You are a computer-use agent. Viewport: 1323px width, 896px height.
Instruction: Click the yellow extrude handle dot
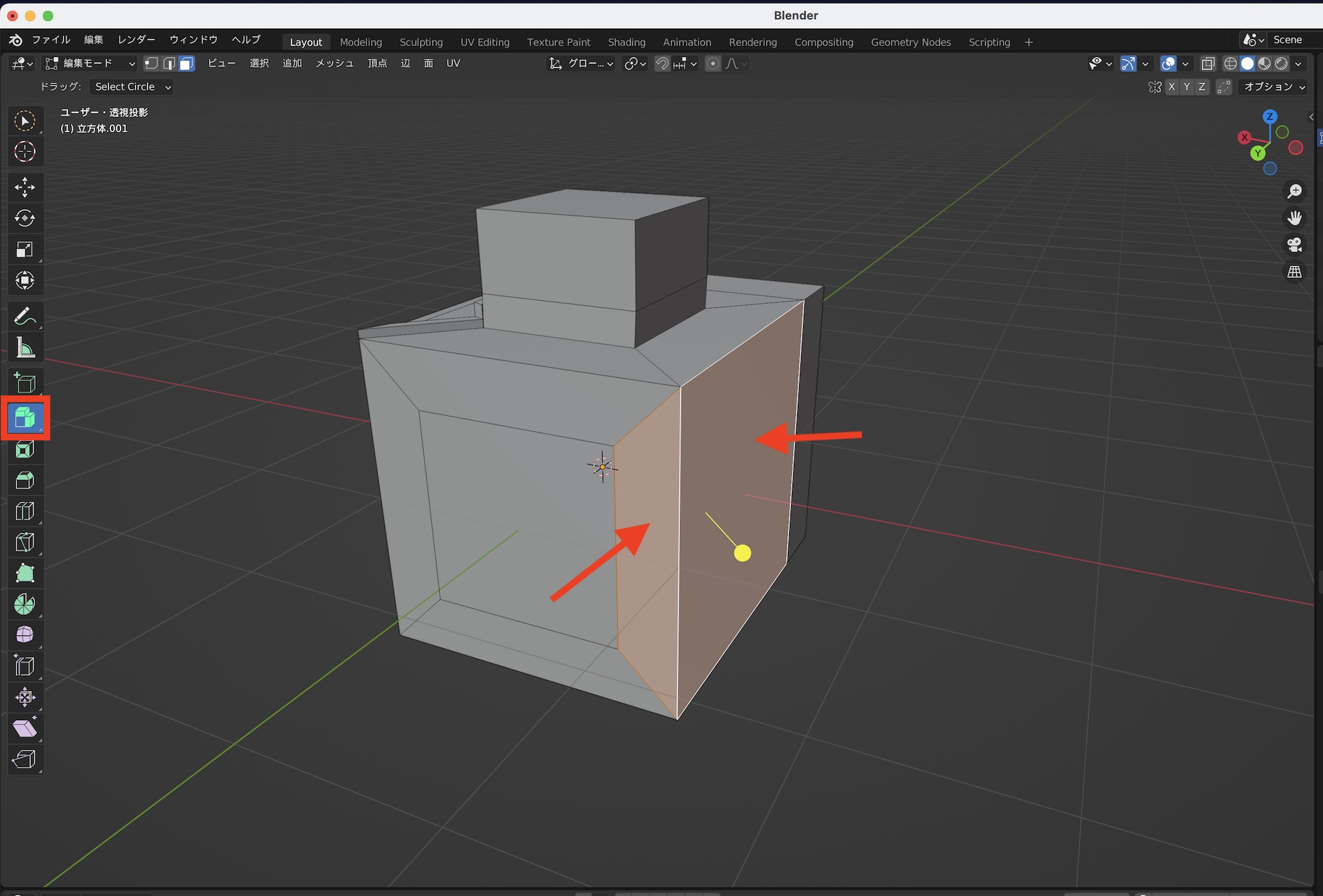pyautogui.click(x=742, y=553)
